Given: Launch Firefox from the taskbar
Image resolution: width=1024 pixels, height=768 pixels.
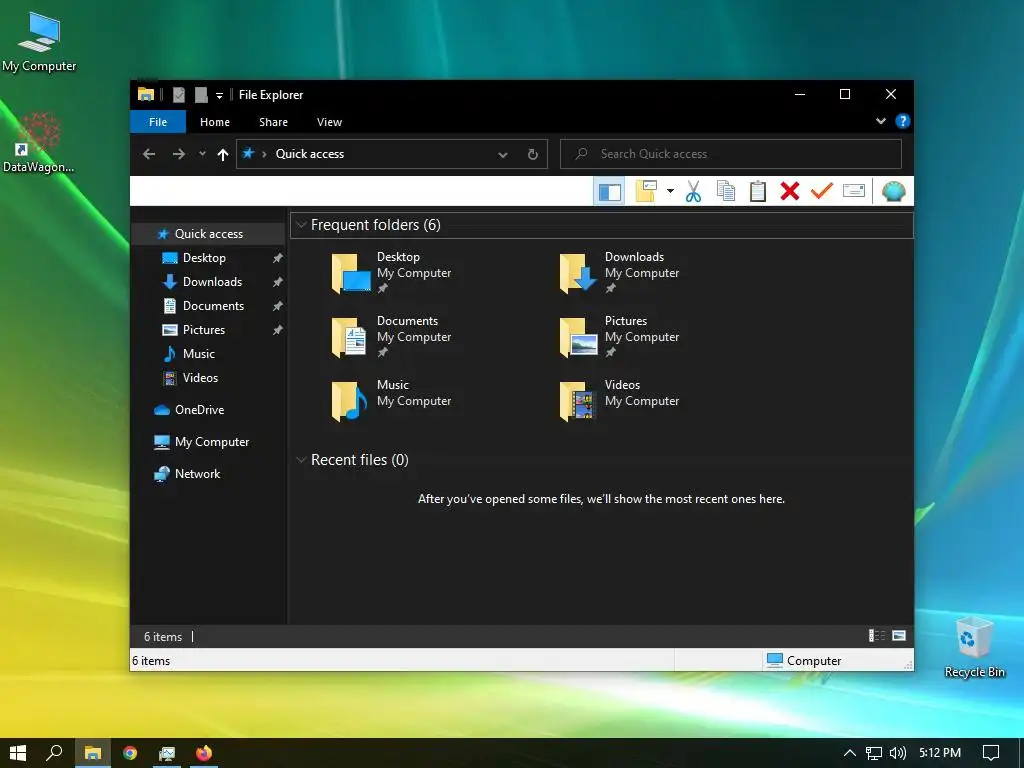Looking at the screenshot, I should tap(204, 753).
